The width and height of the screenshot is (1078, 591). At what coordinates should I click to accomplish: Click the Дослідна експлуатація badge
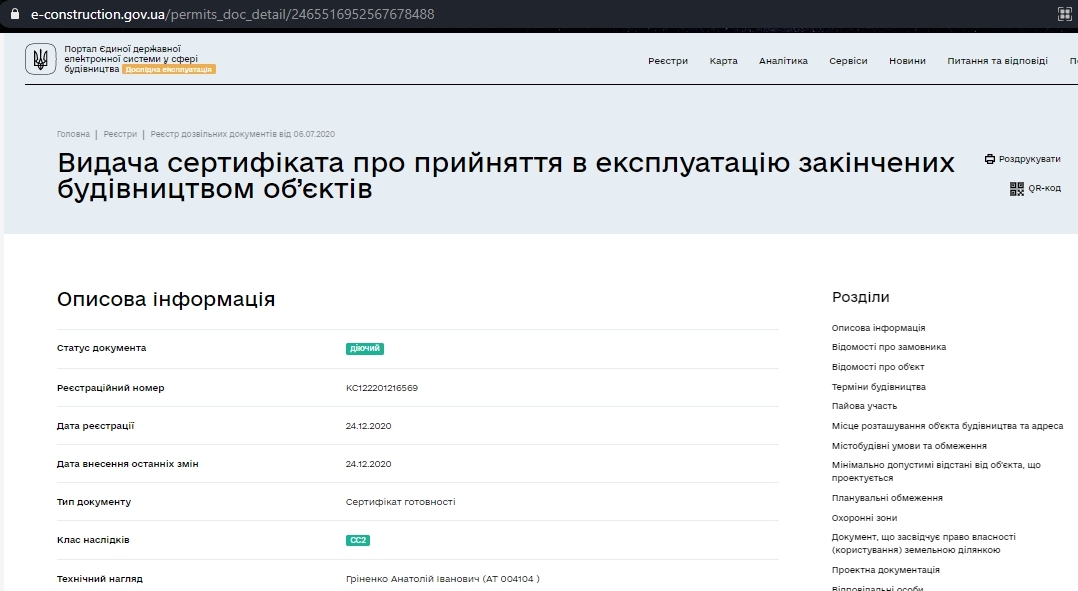[168, 69]
